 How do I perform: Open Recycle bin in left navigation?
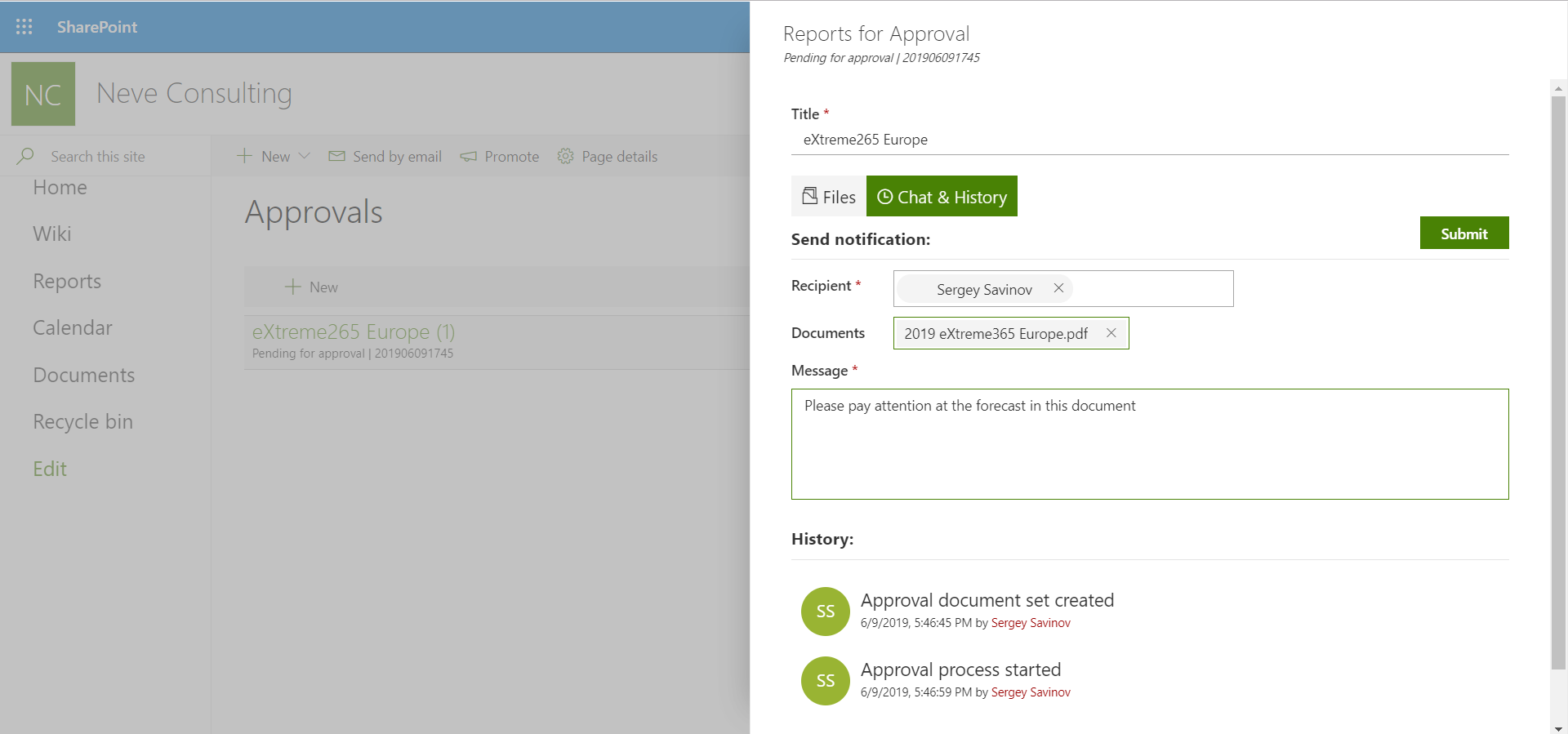(x=82, y=422)
